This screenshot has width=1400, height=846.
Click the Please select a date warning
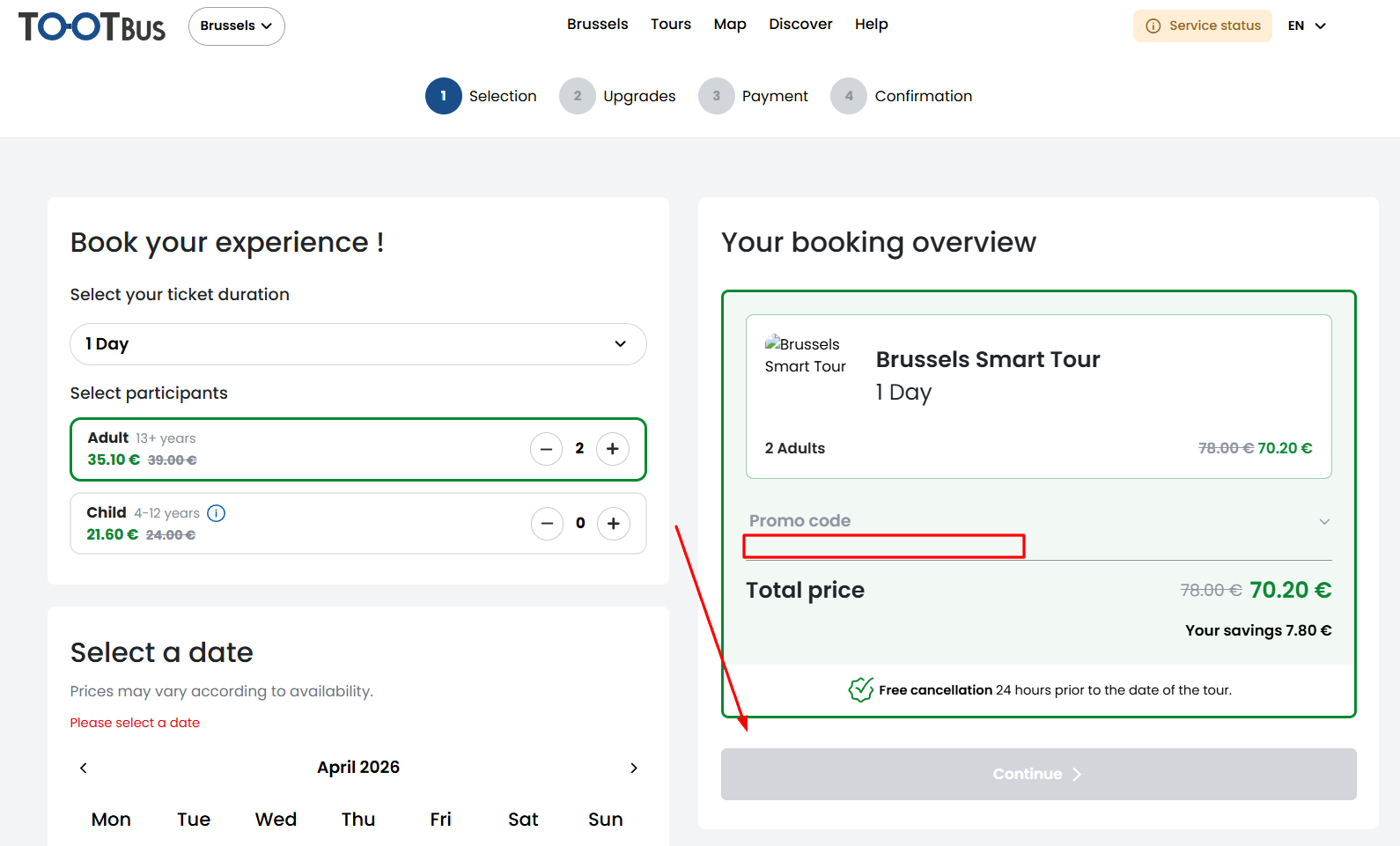[135, 723]
